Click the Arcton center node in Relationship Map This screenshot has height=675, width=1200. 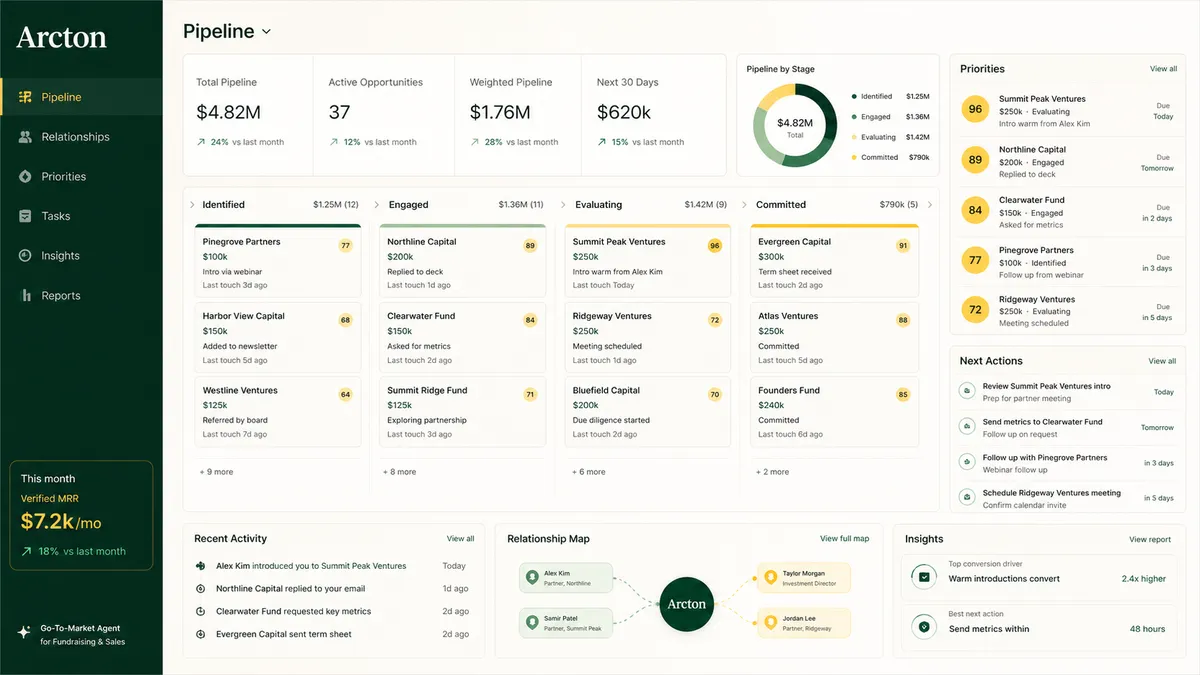pos(687,604)
